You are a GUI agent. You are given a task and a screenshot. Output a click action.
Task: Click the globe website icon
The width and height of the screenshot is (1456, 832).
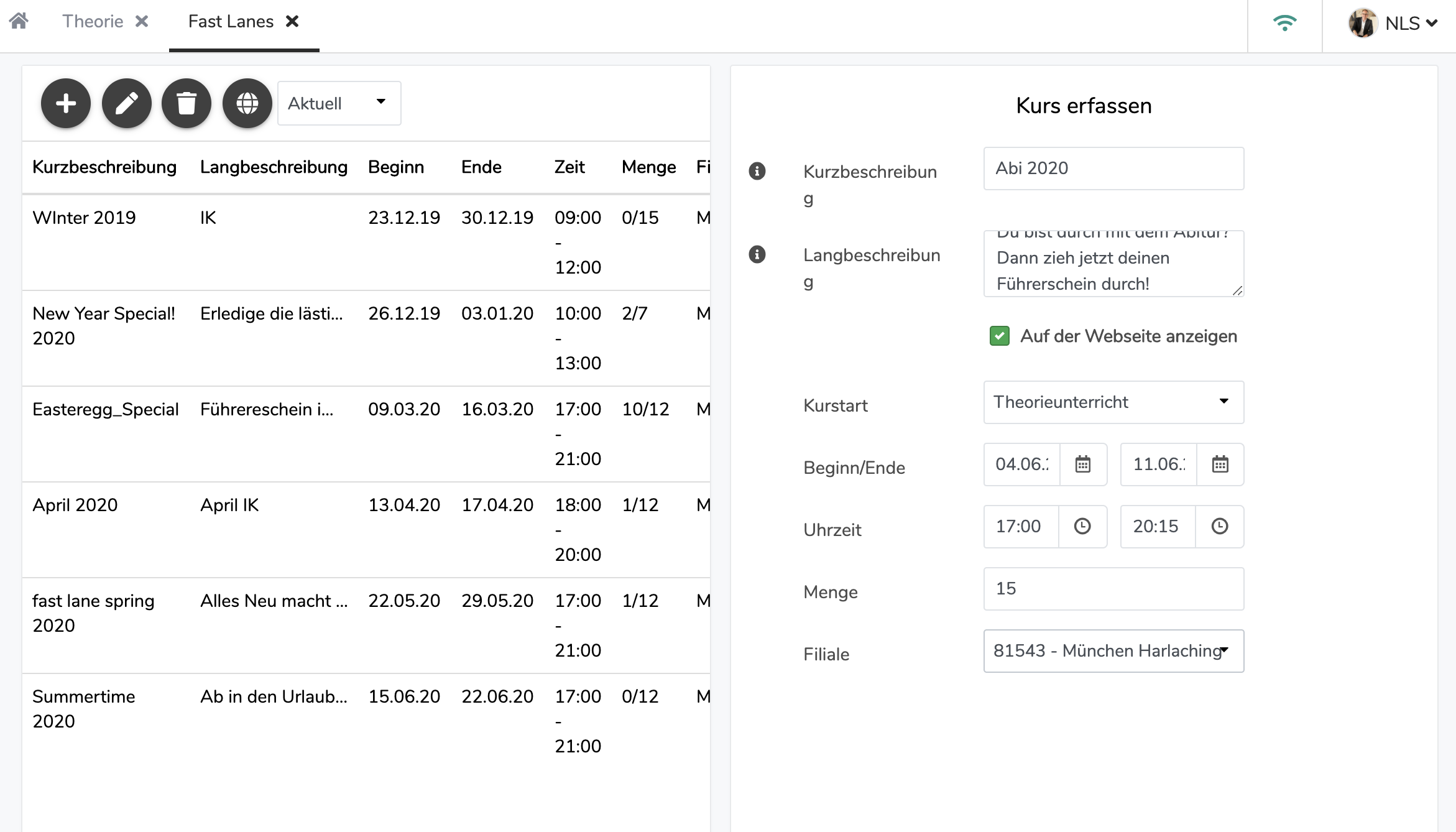point(247,103)
